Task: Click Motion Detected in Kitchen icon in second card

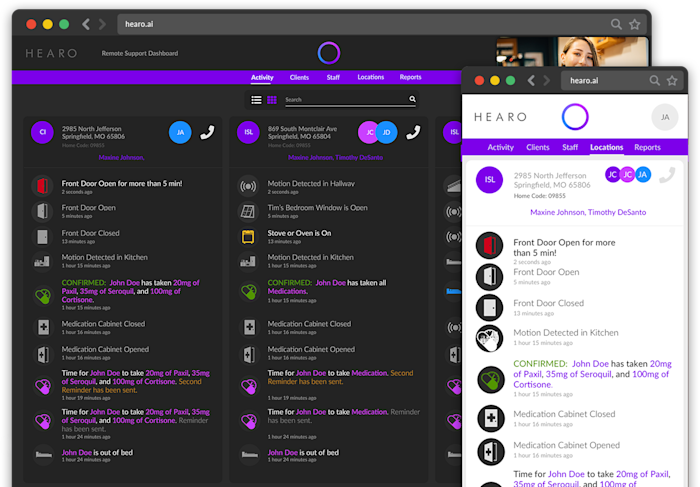Action: (x=248, y=261)
